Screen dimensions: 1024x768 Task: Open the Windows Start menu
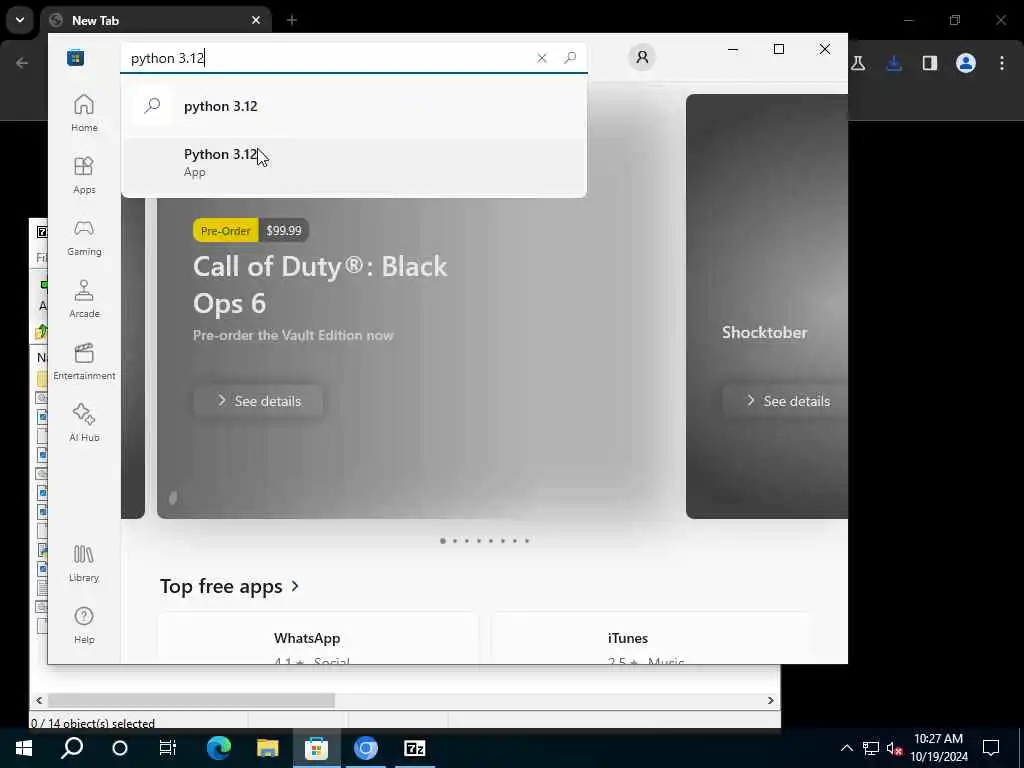[24, 748]
